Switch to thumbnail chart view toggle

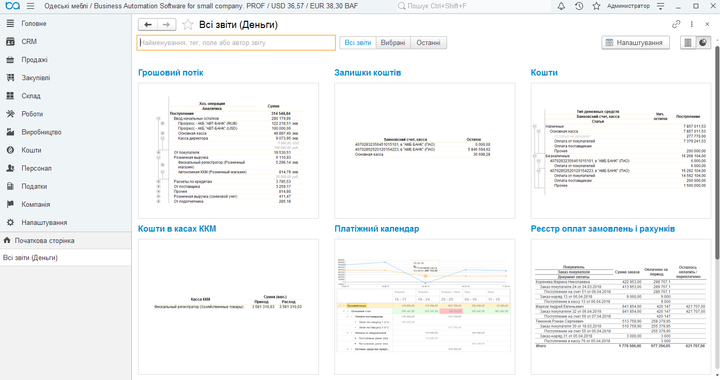[703, 43]
